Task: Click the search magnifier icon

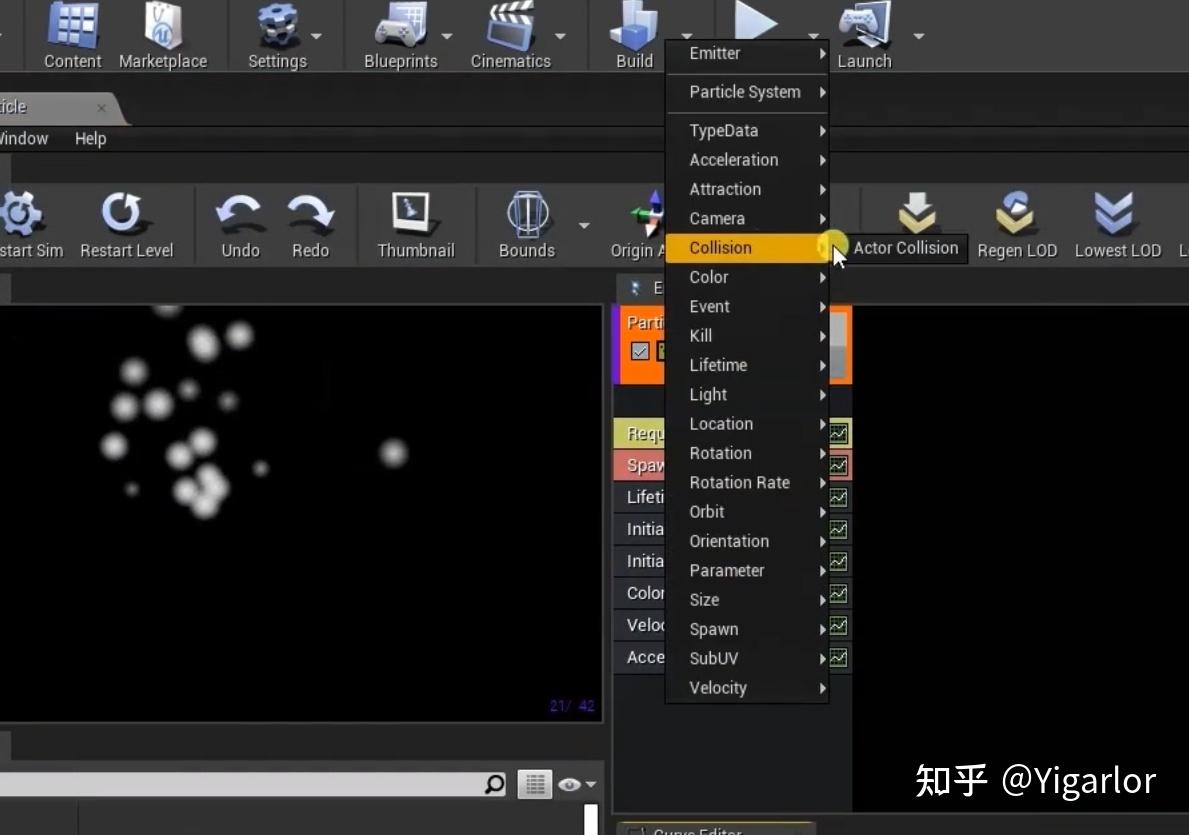Action: (495, 783)
